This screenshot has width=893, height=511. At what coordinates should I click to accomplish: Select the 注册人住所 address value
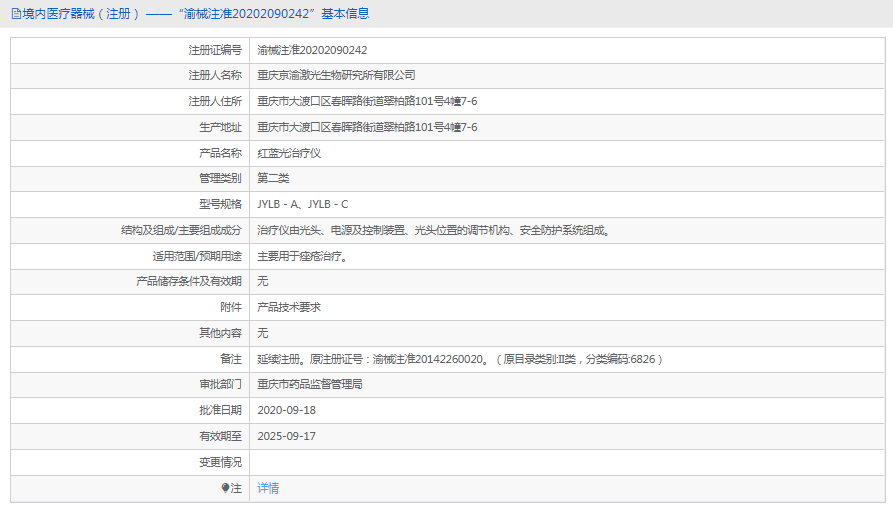pyautogui.click(x=367, y=101)
